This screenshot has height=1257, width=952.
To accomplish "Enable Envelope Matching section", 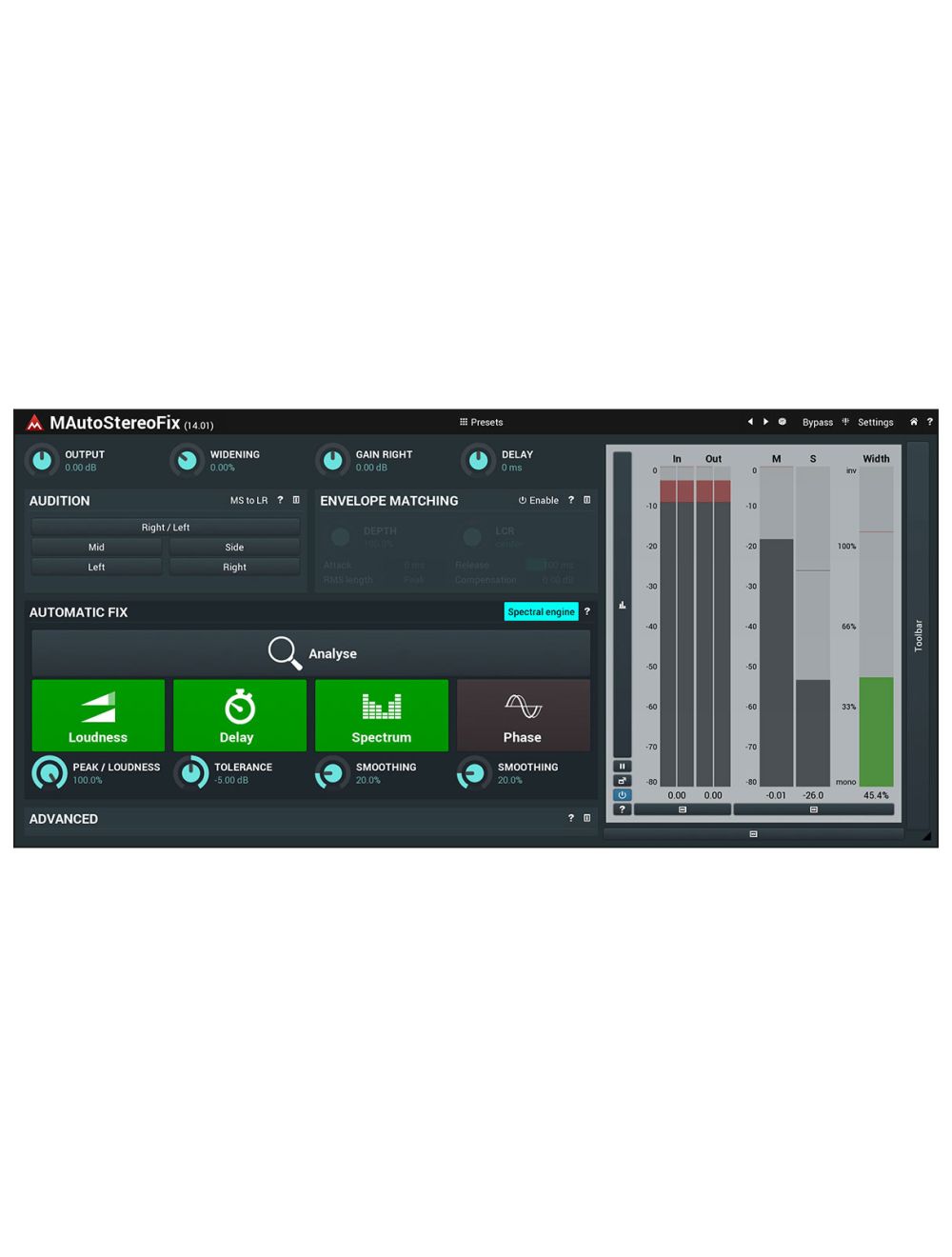I will [x=539, y=500].
